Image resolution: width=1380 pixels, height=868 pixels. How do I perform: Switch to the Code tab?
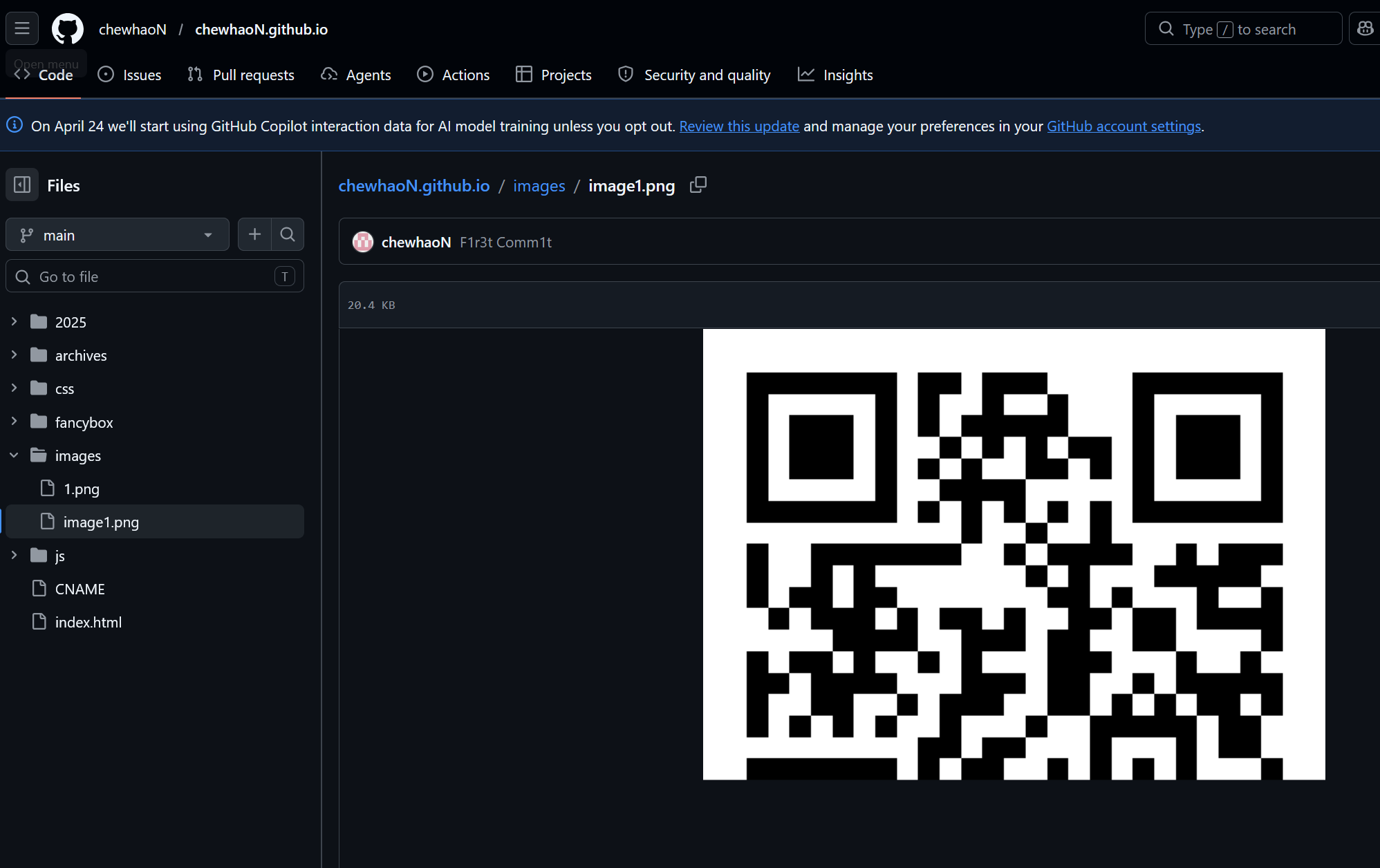click(x=44, y=75)
